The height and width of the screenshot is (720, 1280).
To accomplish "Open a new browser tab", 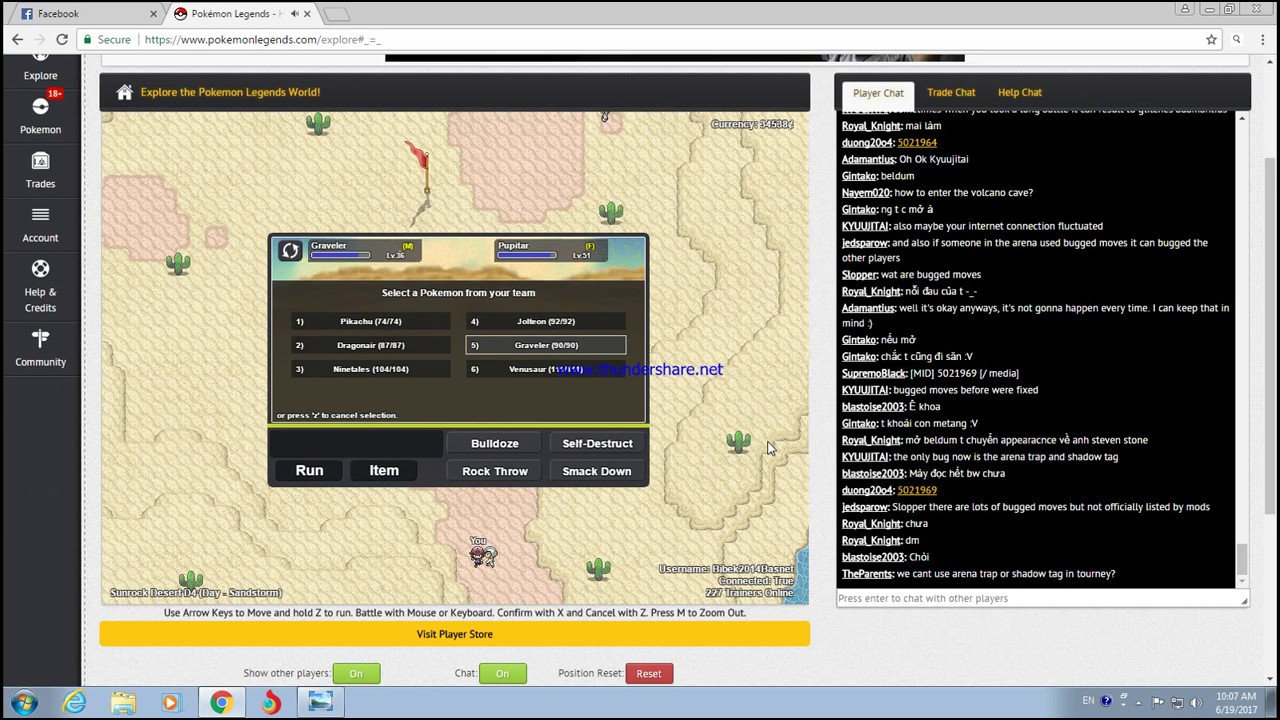I will (337, 14).
